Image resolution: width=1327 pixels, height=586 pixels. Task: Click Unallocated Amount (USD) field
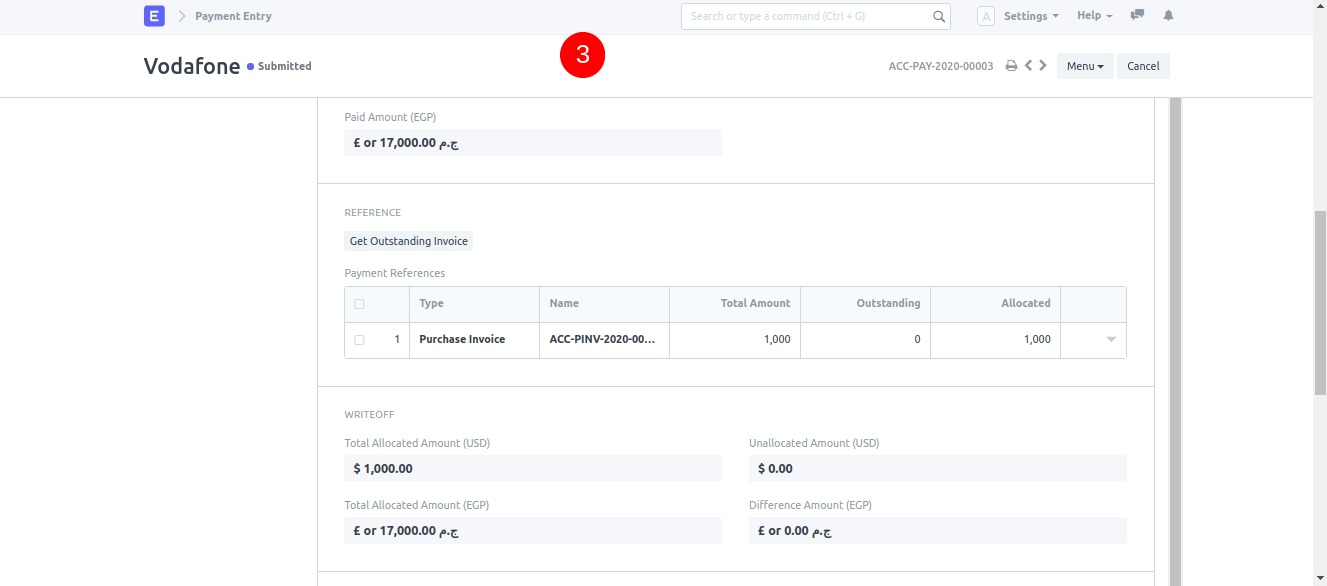pyautogui.click(x=938, y=469)
